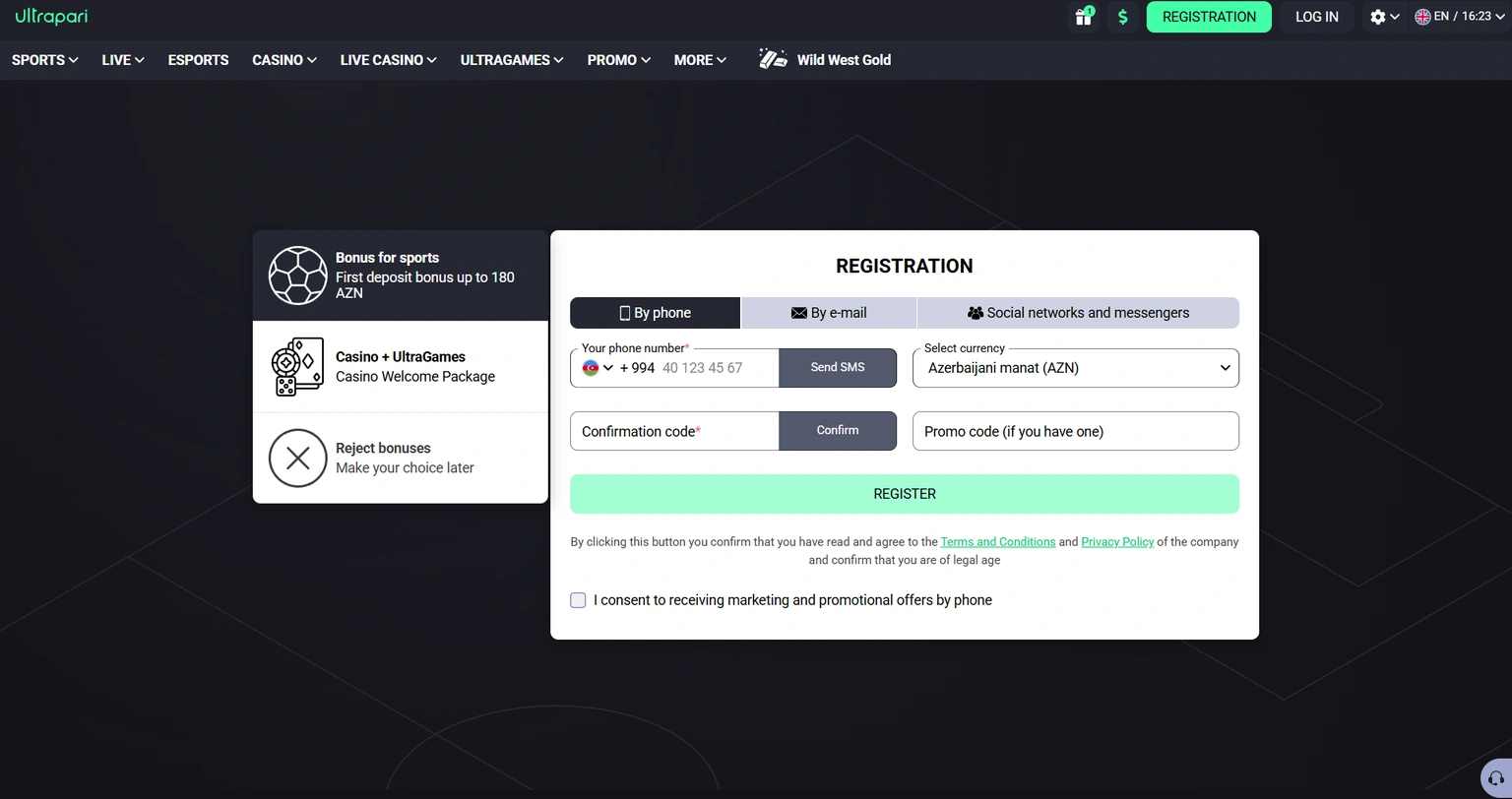
Task: Open the live support headset icon
Action: click(x=1496, y=778)
